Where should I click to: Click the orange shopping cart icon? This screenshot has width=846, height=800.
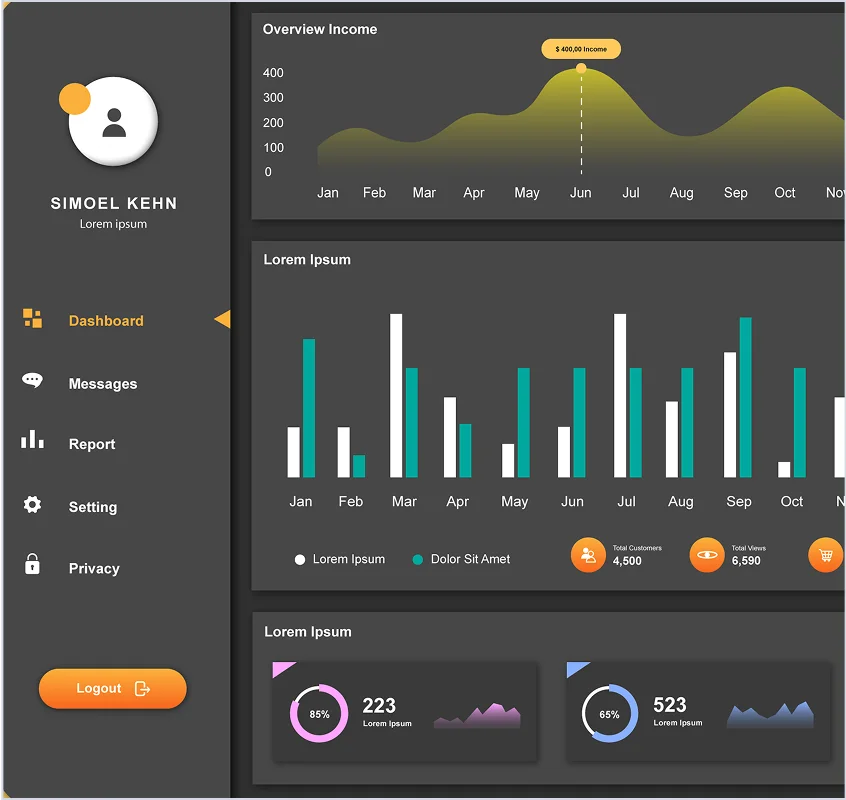pyautogui.click(x=825, y=555)
